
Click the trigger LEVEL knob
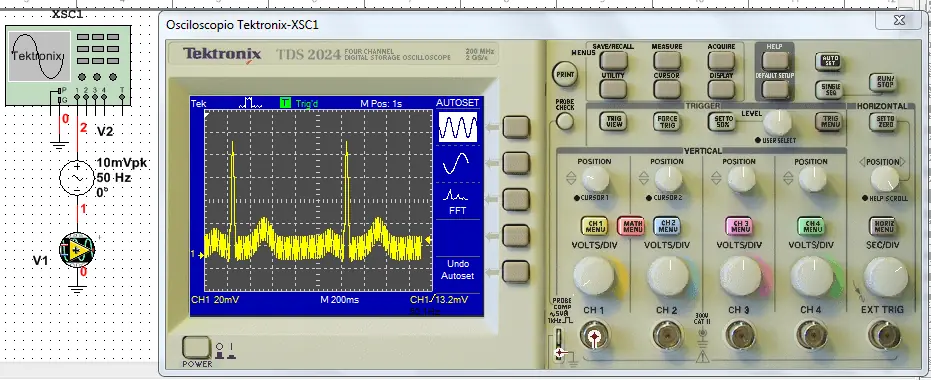(x=777, y=122)
